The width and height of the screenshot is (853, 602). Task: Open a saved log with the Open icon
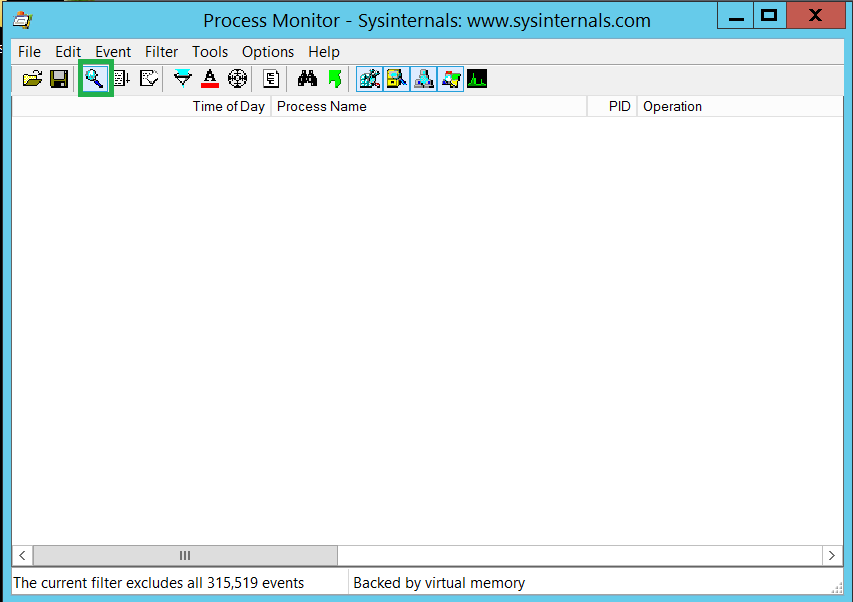point(32,79)
